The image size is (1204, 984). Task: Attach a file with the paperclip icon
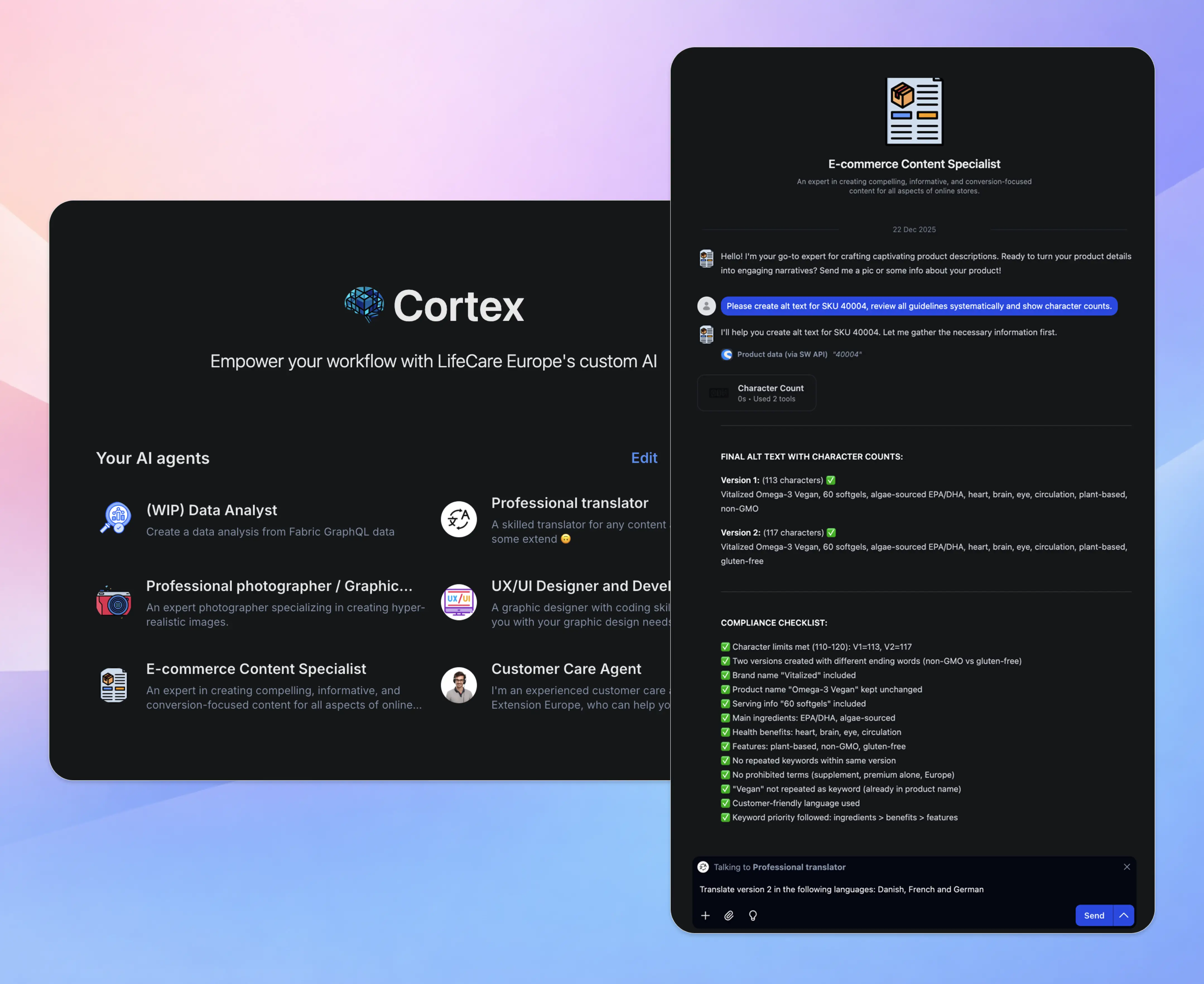[729, 915]
